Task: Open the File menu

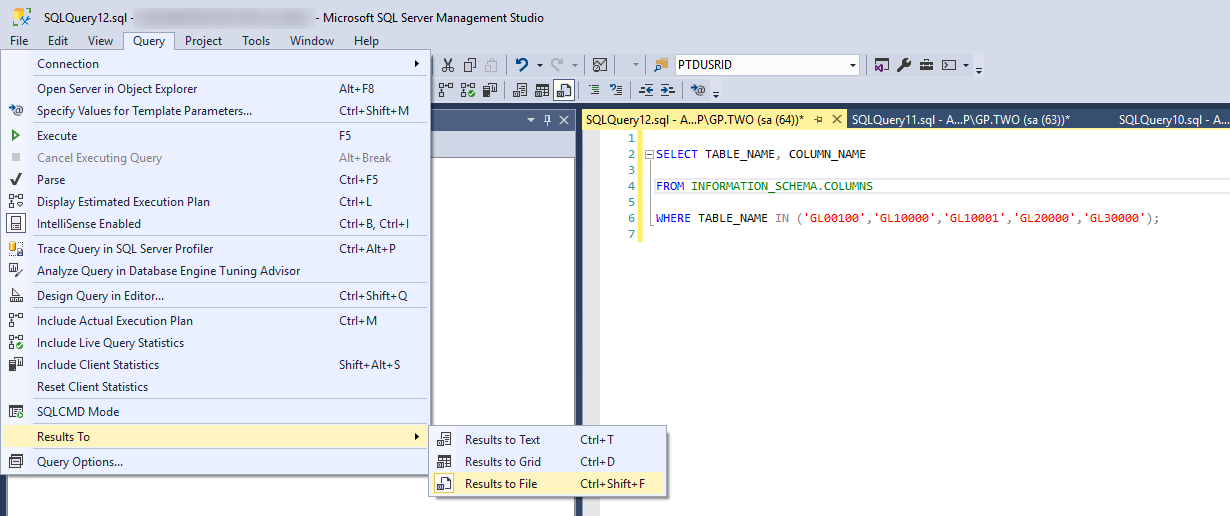Action: click(x=19, y=41)
